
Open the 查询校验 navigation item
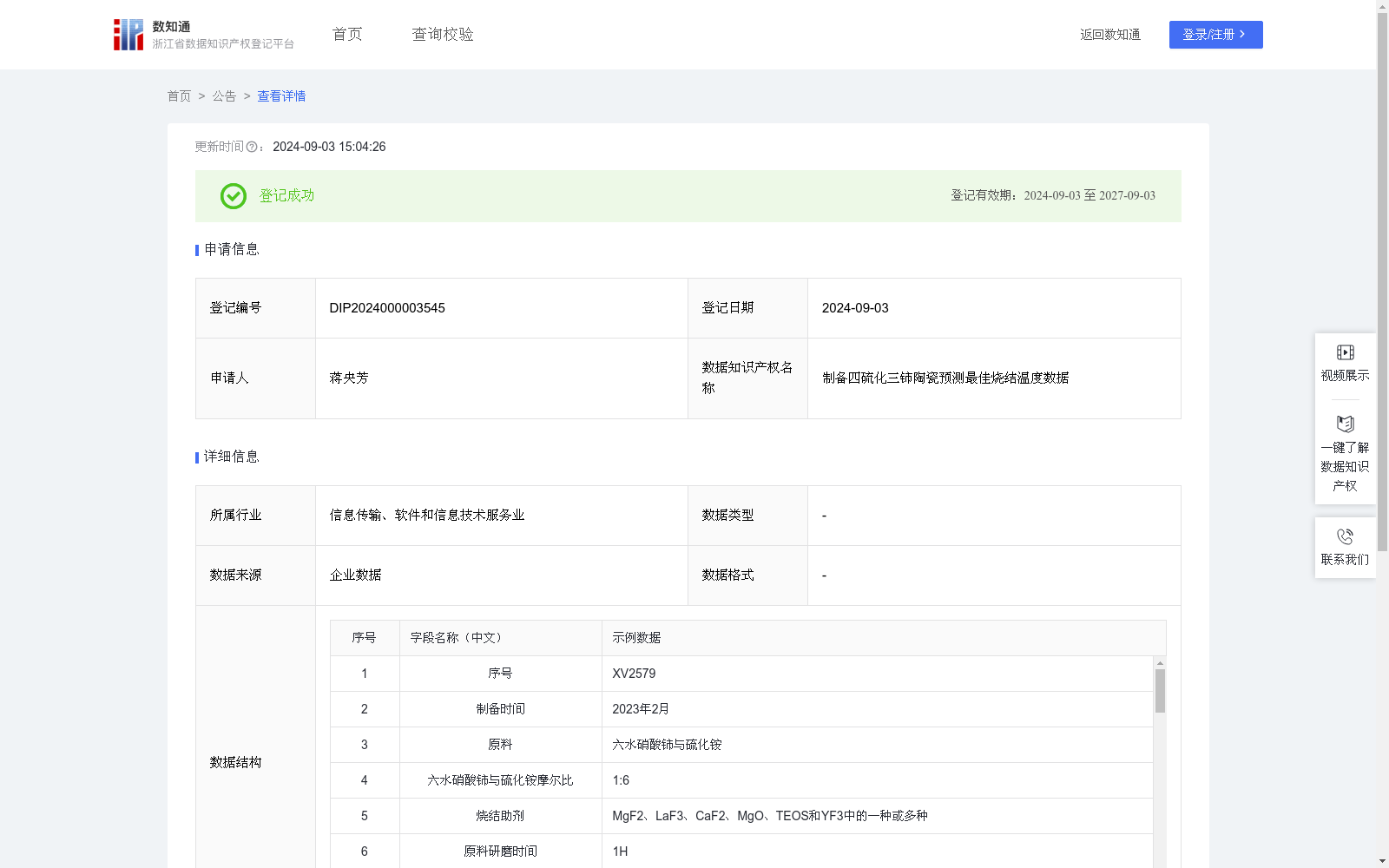(443, 35)
